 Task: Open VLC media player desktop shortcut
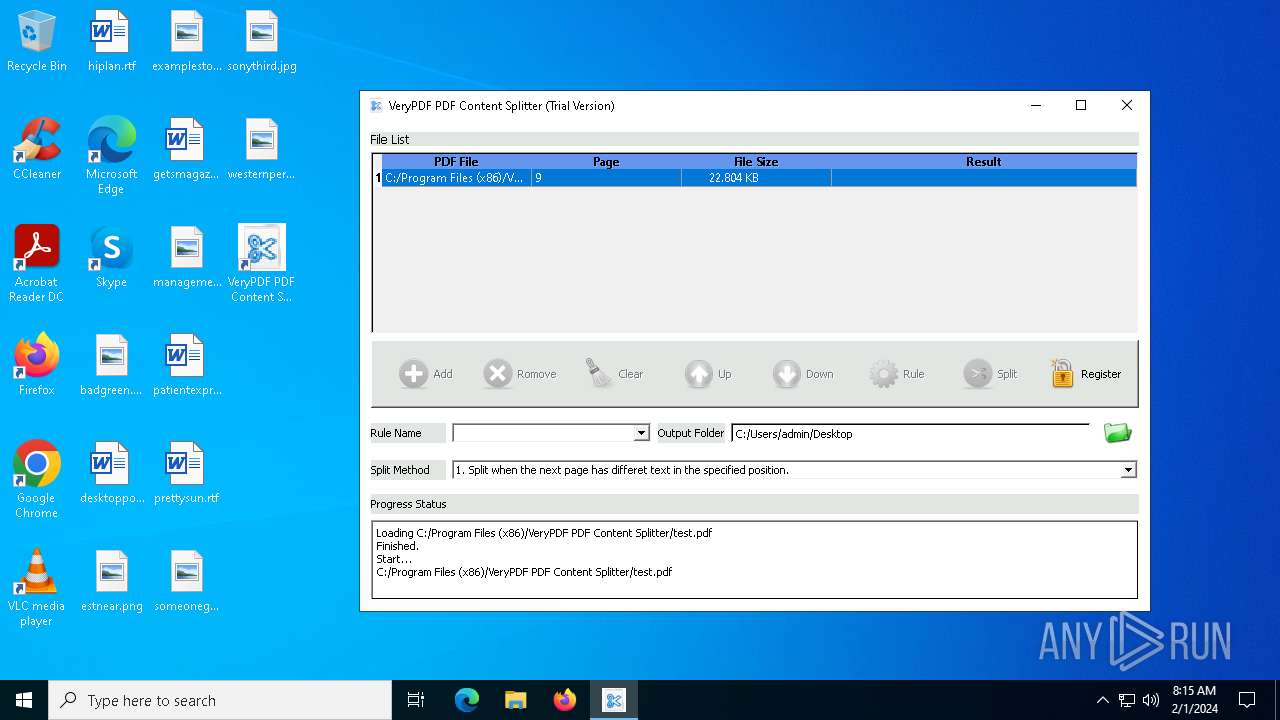point(37,588)
